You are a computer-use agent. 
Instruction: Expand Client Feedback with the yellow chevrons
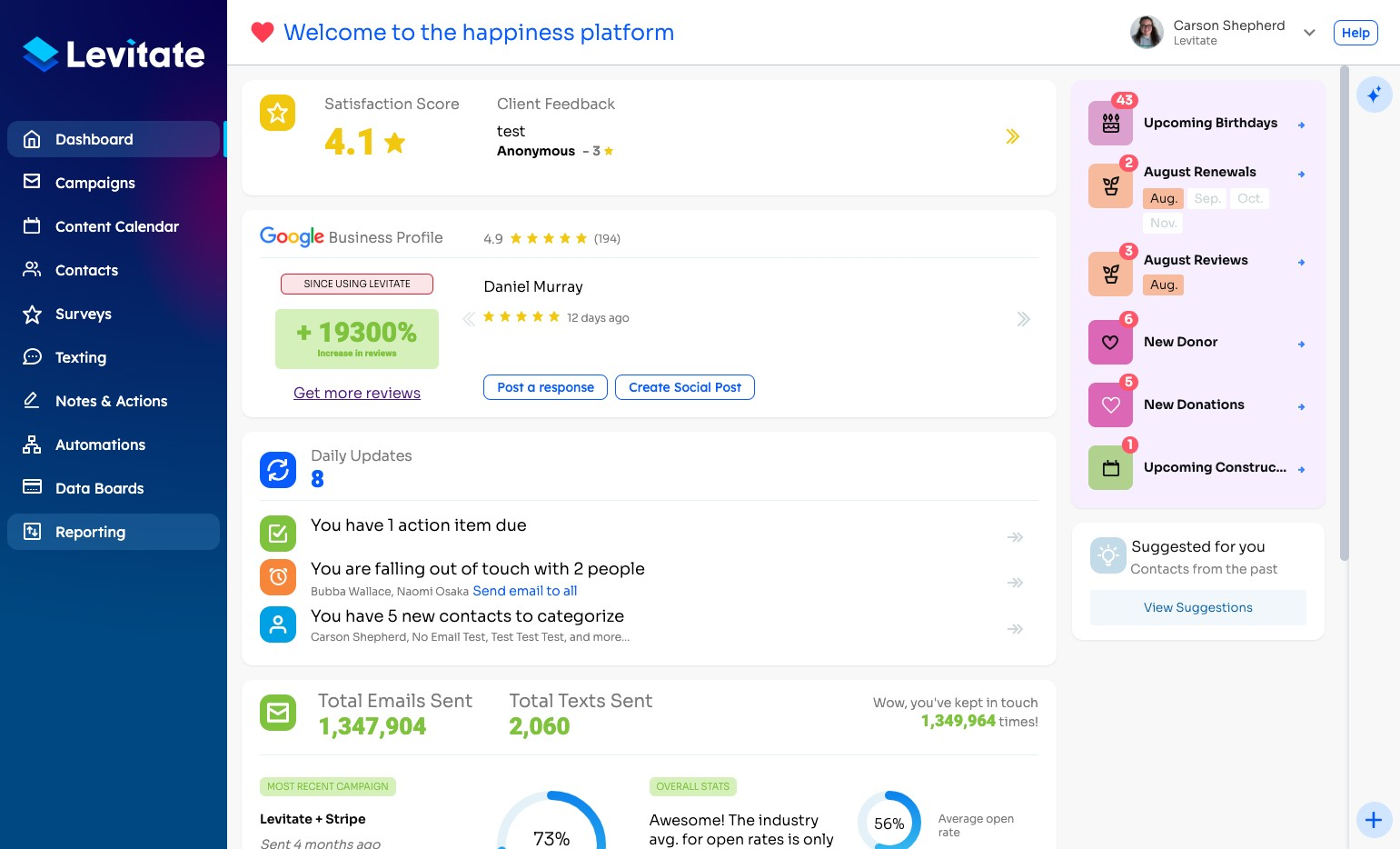pos(1013,136)
